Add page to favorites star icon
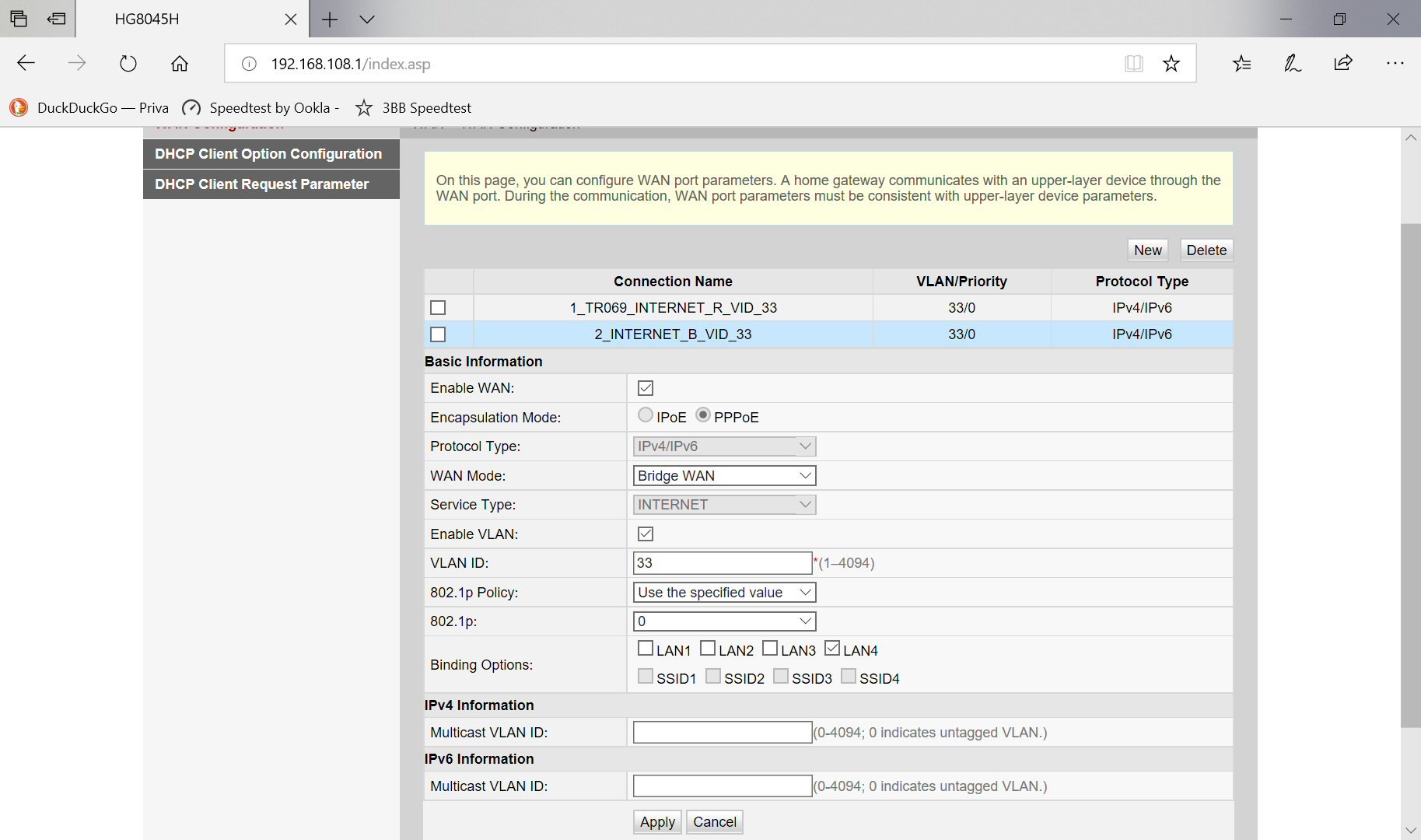 1171,64
